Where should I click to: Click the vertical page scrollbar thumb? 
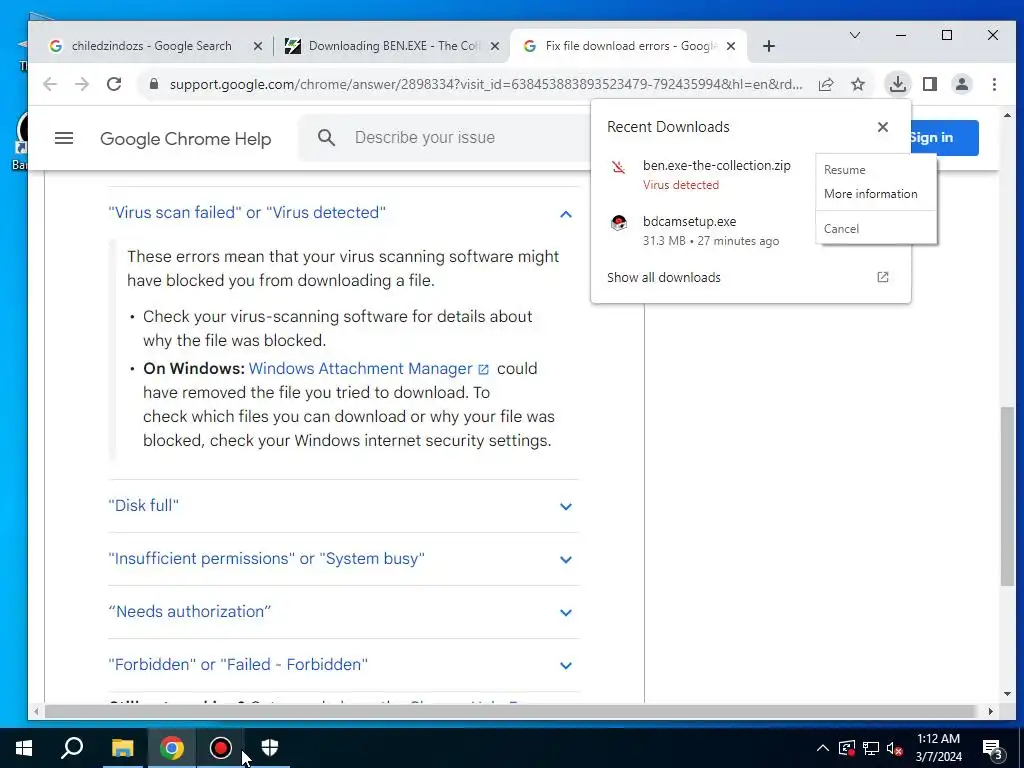(1008, 496)
